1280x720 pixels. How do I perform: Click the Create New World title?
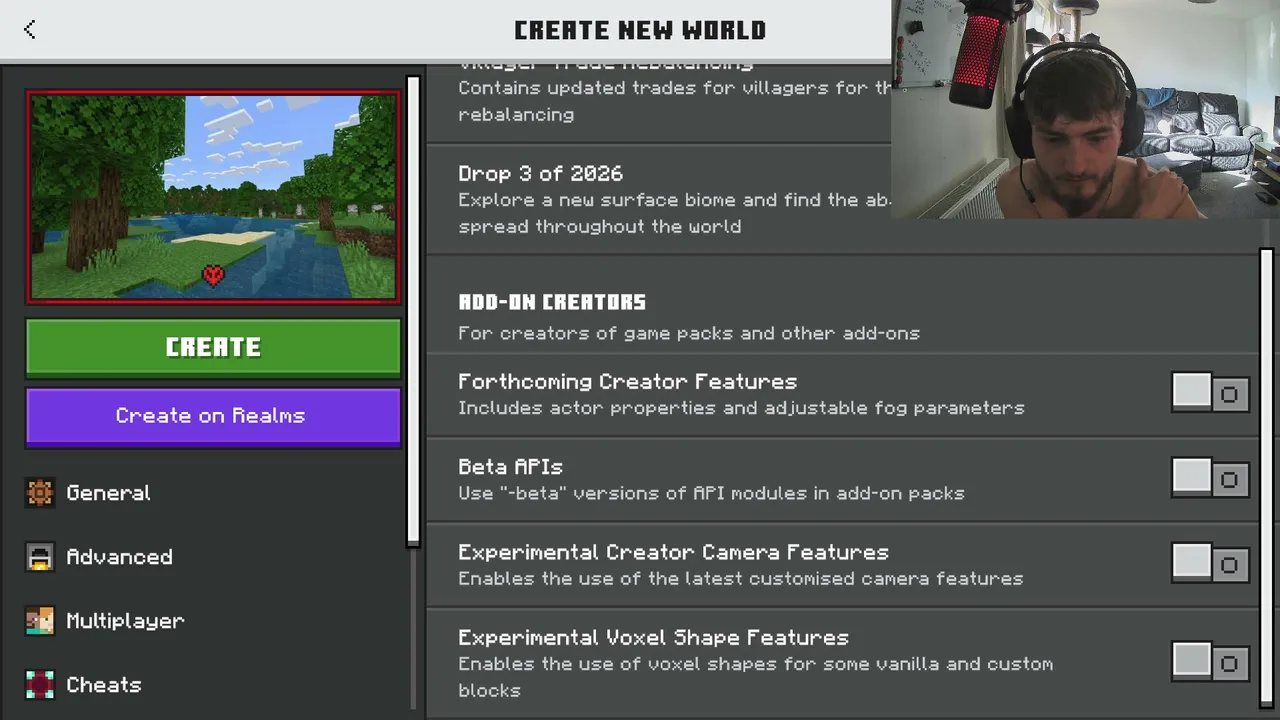(640, 30)
